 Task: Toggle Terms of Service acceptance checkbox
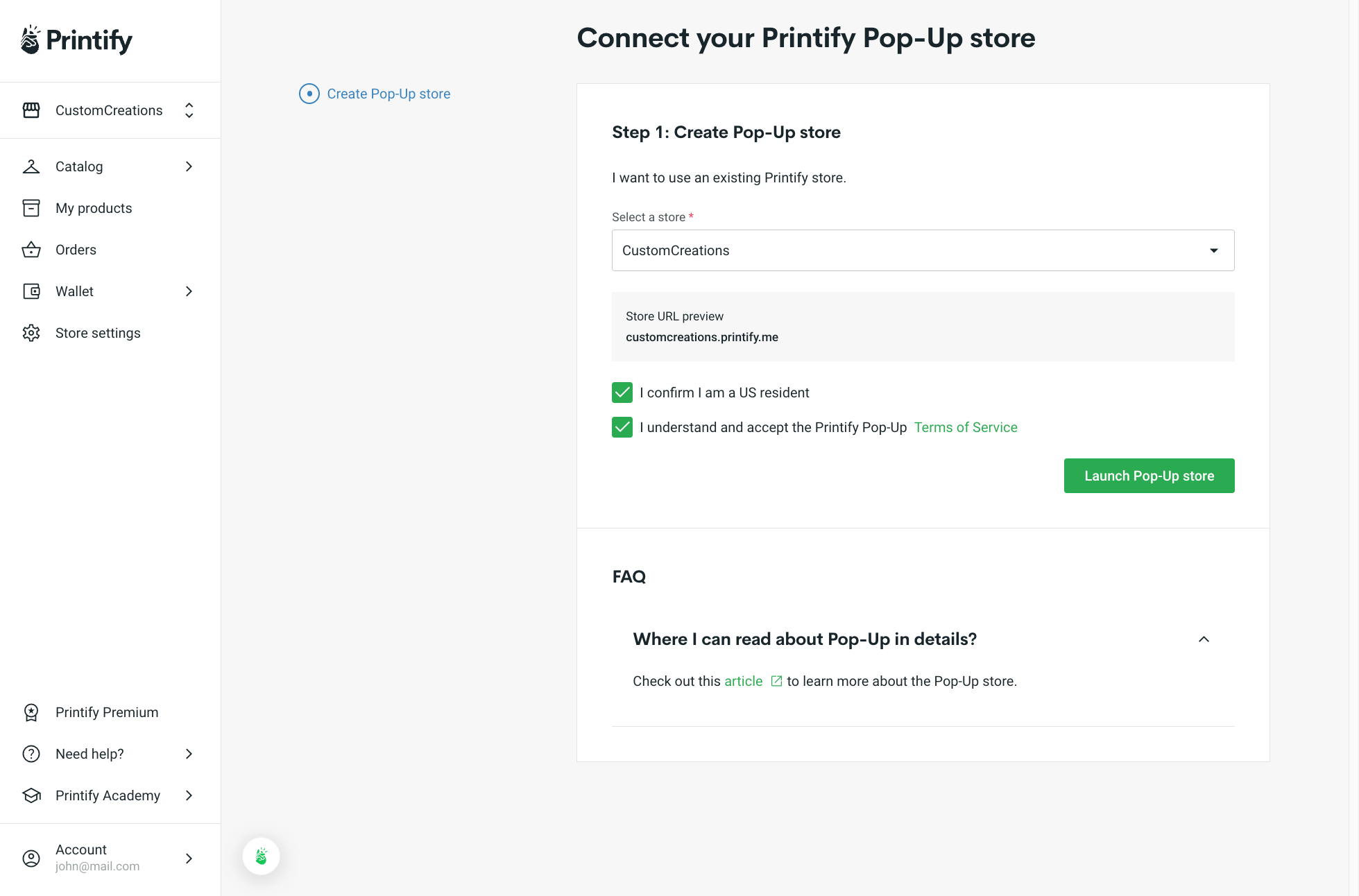tap(622, 427)
